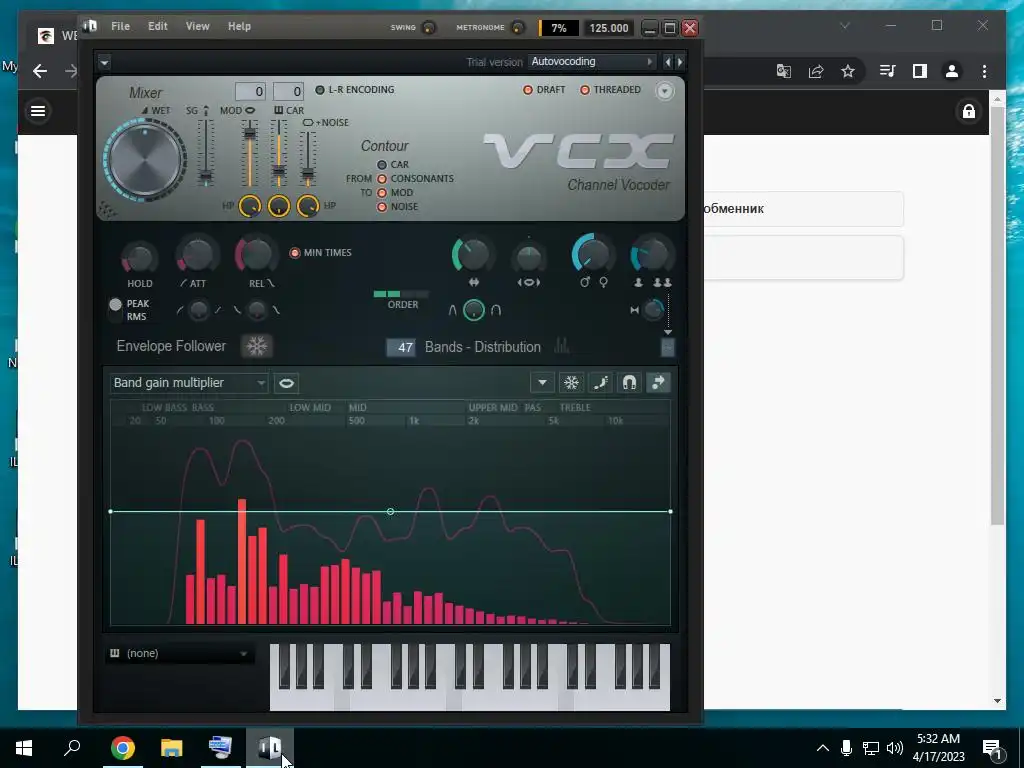Click the browser hamburger menu icon

pos(38,111)
